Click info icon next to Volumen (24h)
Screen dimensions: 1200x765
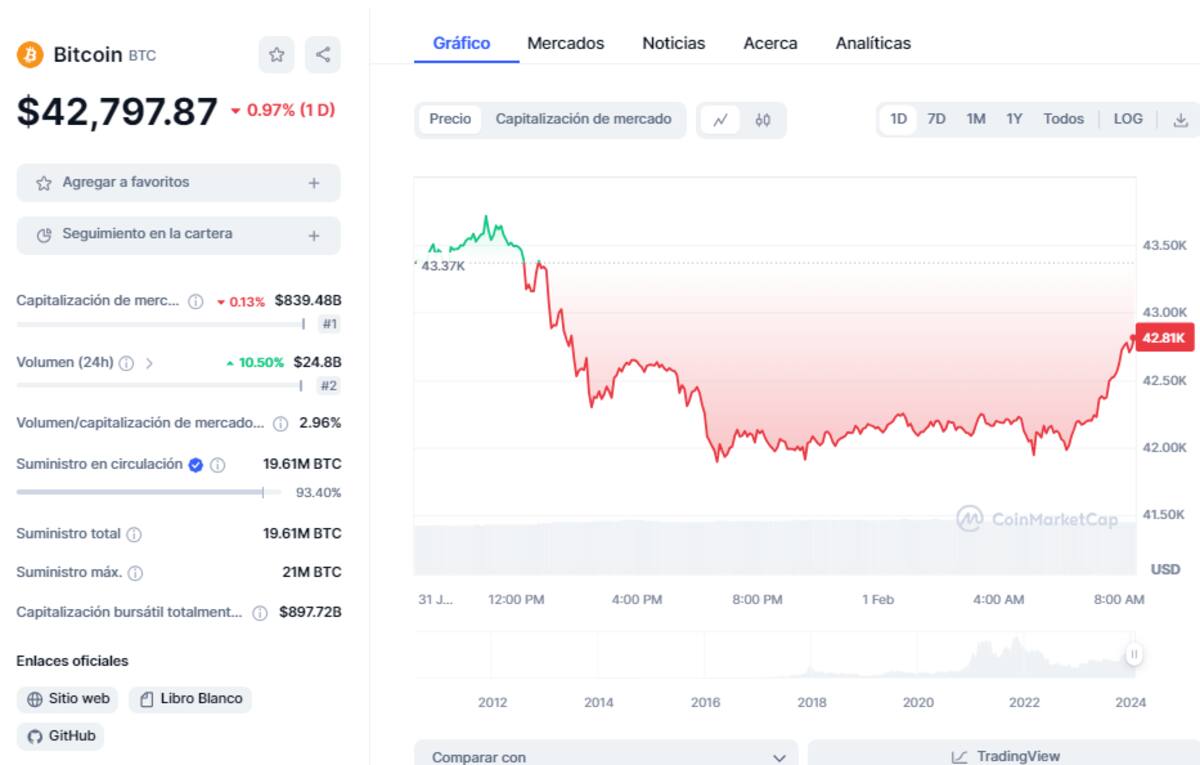[126, 363]
